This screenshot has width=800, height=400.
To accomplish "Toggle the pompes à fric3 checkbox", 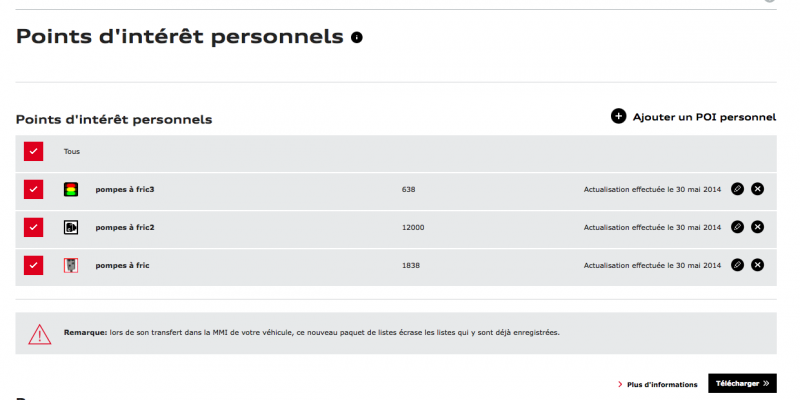I will tap(34, 189).
